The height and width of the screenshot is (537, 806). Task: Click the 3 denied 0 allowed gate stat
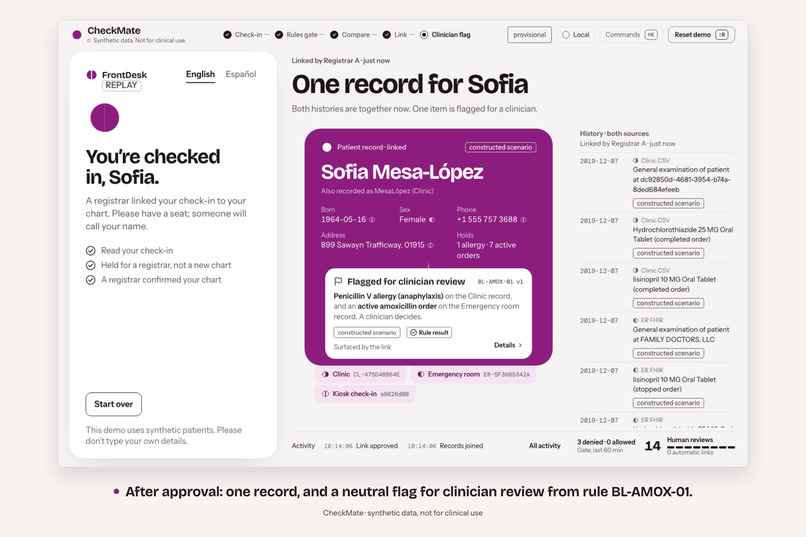[606, 446]
